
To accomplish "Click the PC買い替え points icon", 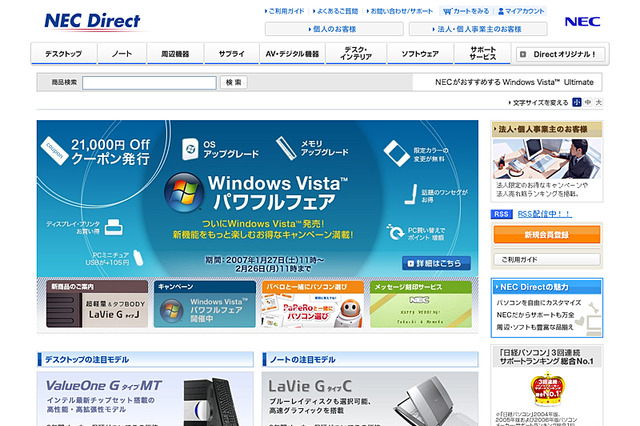I will tap(395, 231).
